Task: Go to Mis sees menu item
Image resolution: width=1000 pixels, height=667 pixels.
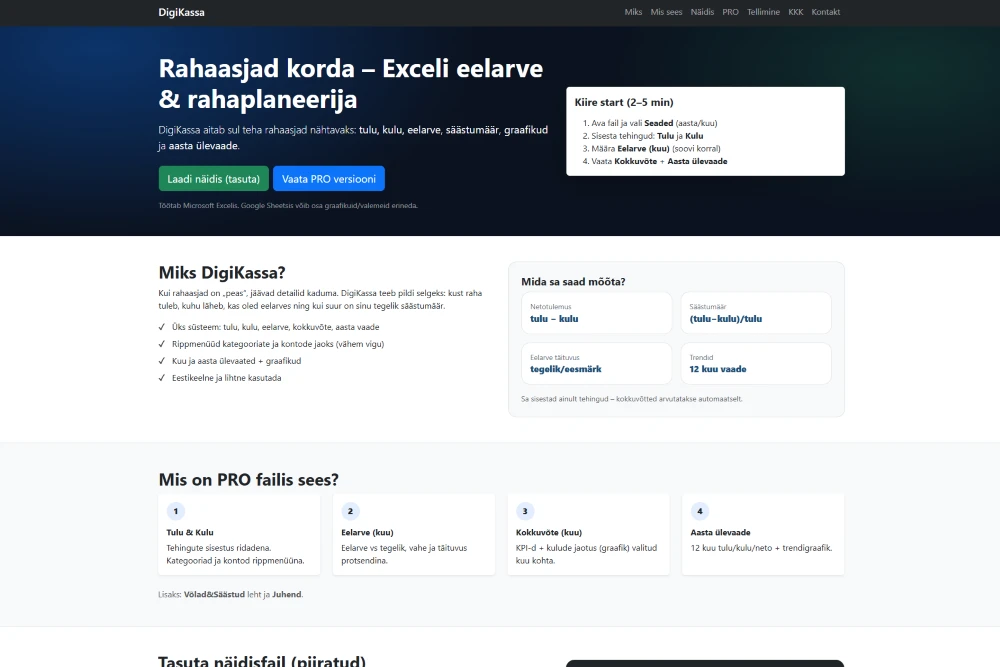Action: (x=666, y=12)
